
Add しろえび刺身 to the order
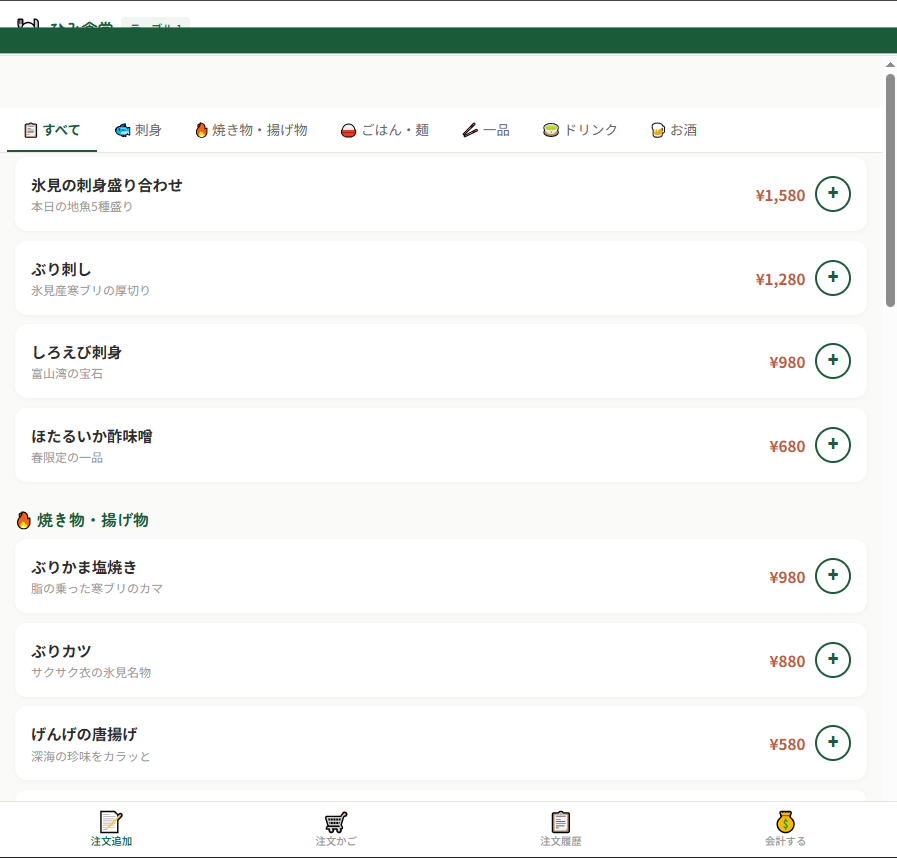(x=832, y=361)
